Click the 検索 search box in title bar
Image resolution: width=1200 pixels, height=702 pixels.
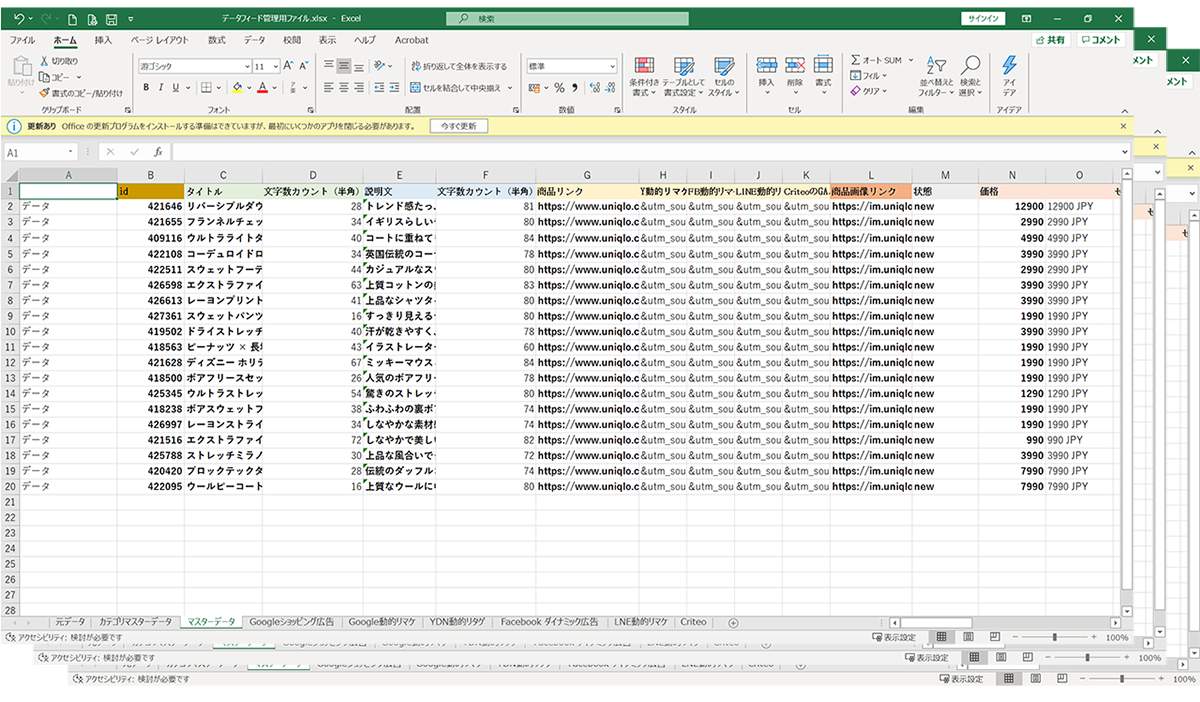click(568, 19)
